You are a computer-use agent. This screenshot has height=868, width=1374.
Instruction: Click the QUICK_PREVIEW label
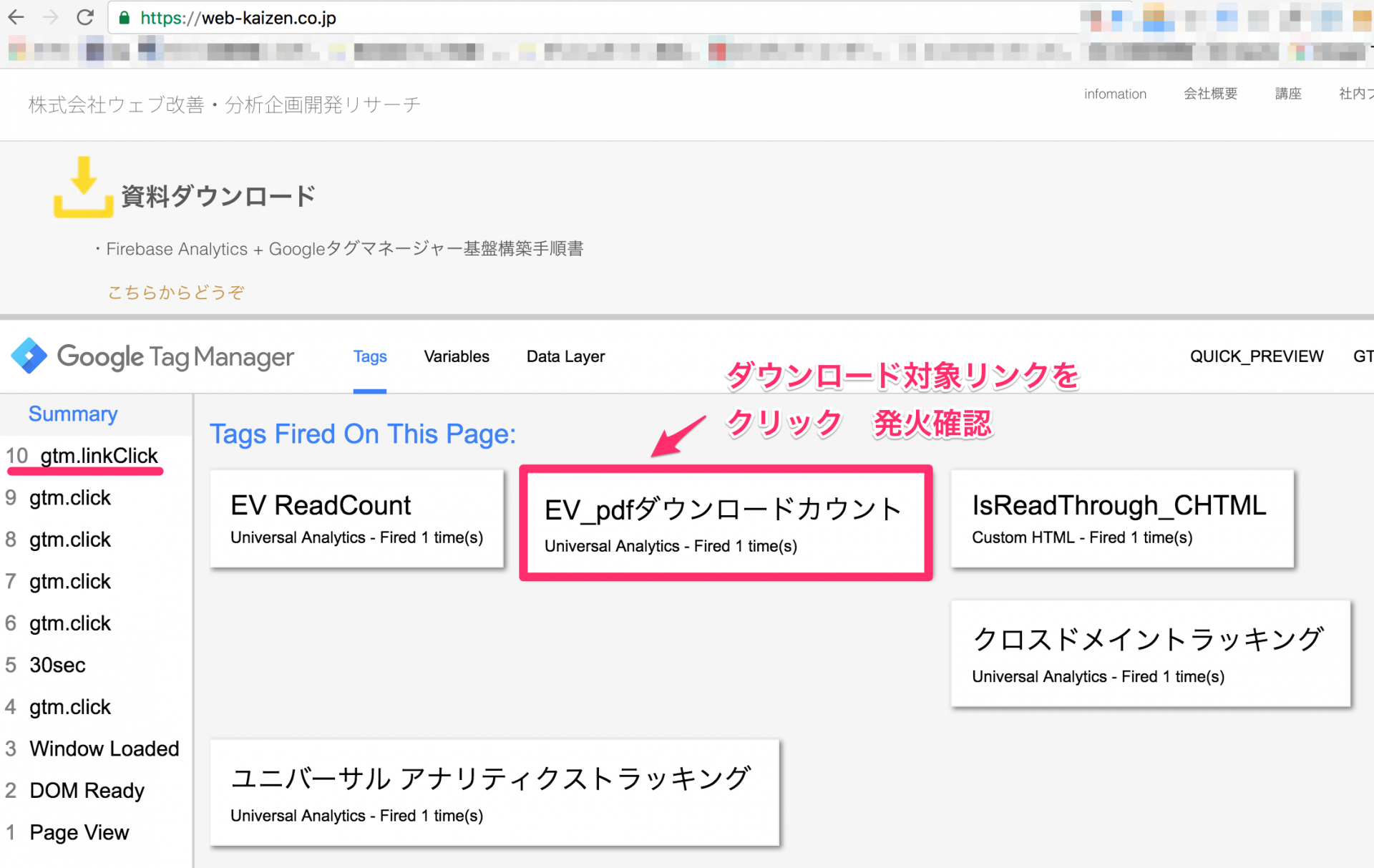pos(1257,356)
